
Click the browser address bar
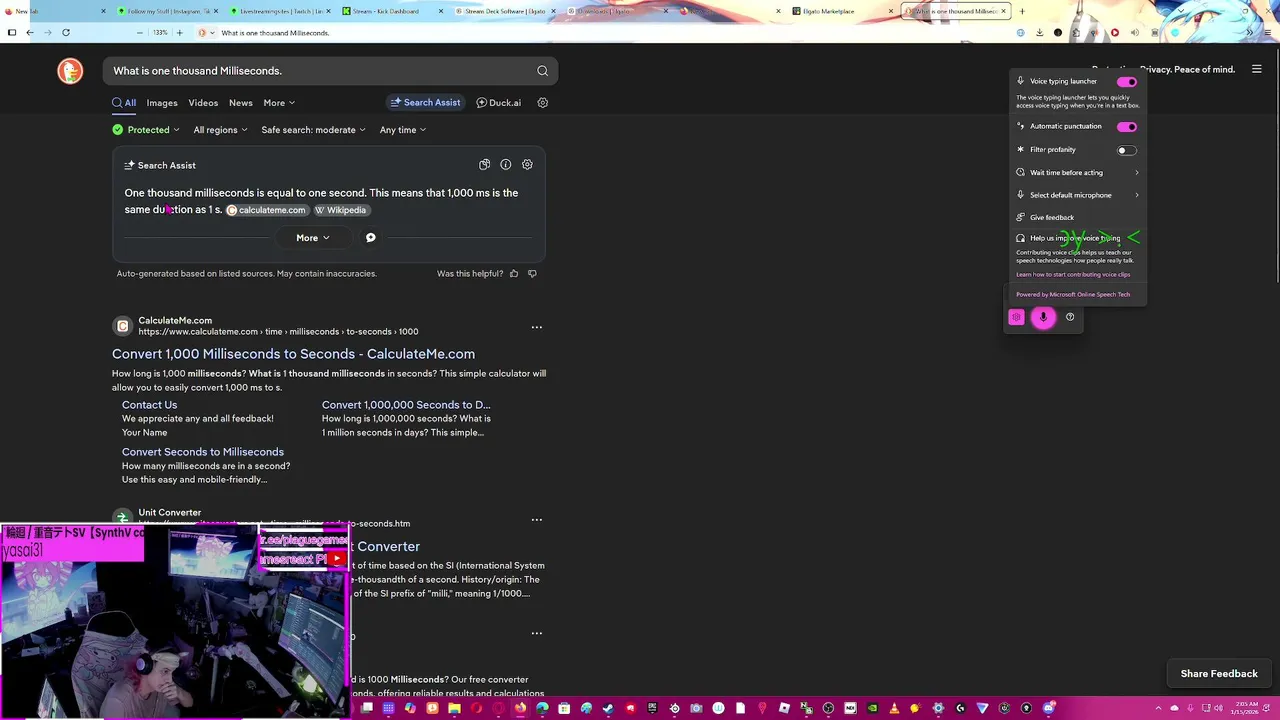coord(600,32)
